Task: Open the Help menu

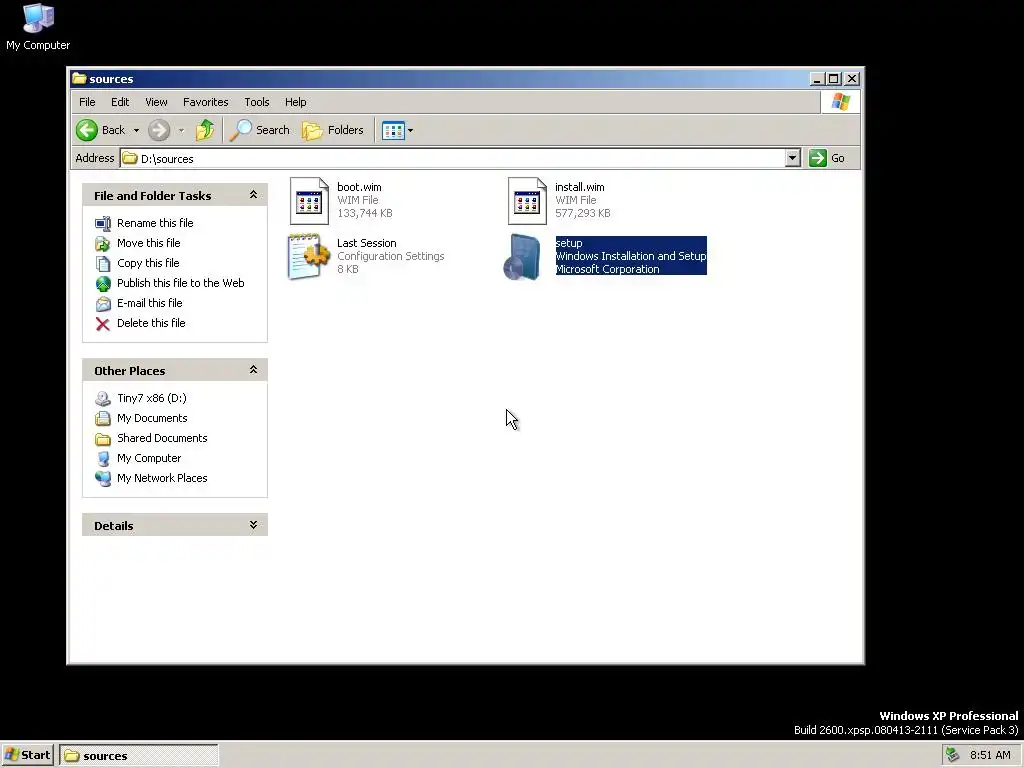Action: [x=295, y=102]
